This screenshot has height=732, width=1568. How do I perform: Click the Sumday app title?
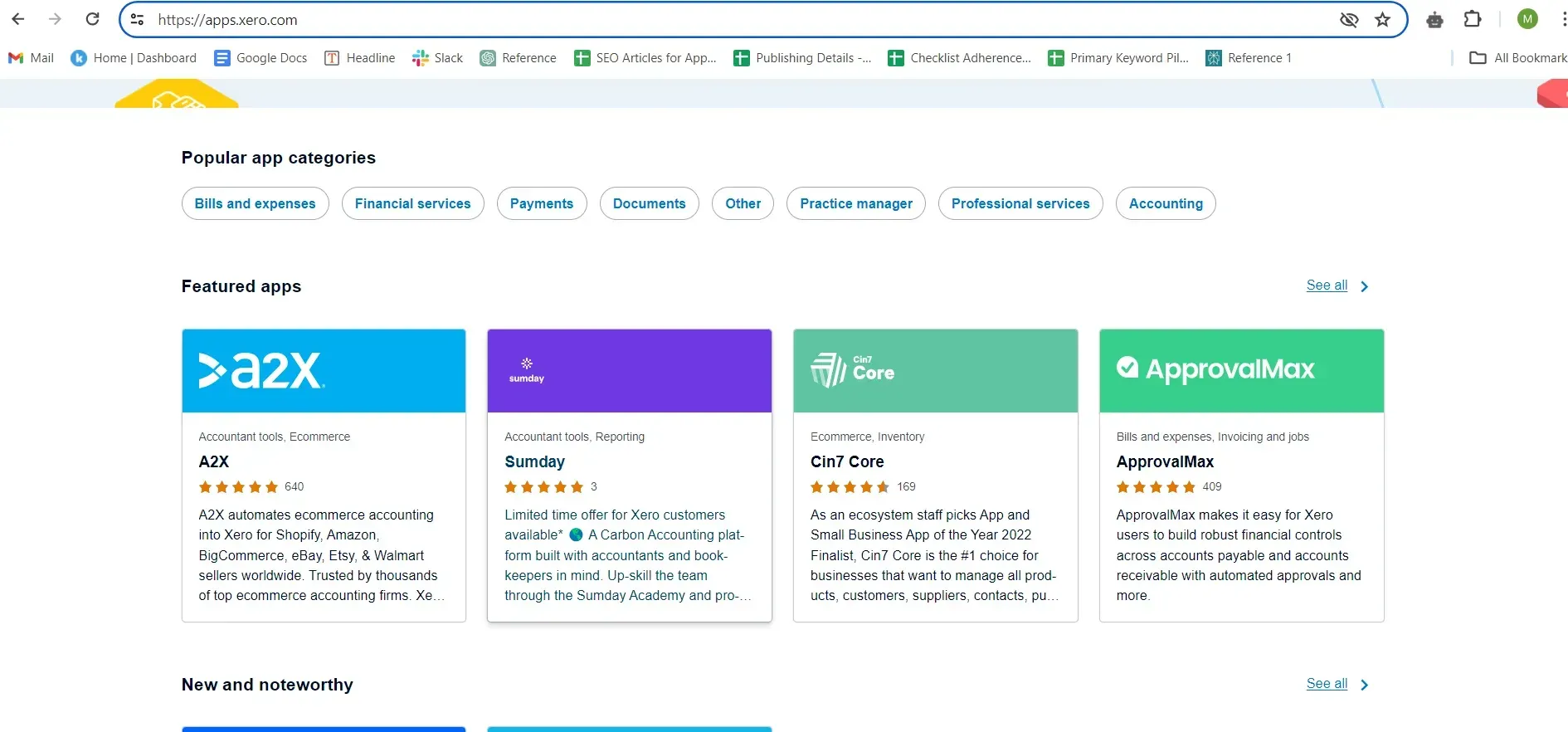[x=534, y=461]
